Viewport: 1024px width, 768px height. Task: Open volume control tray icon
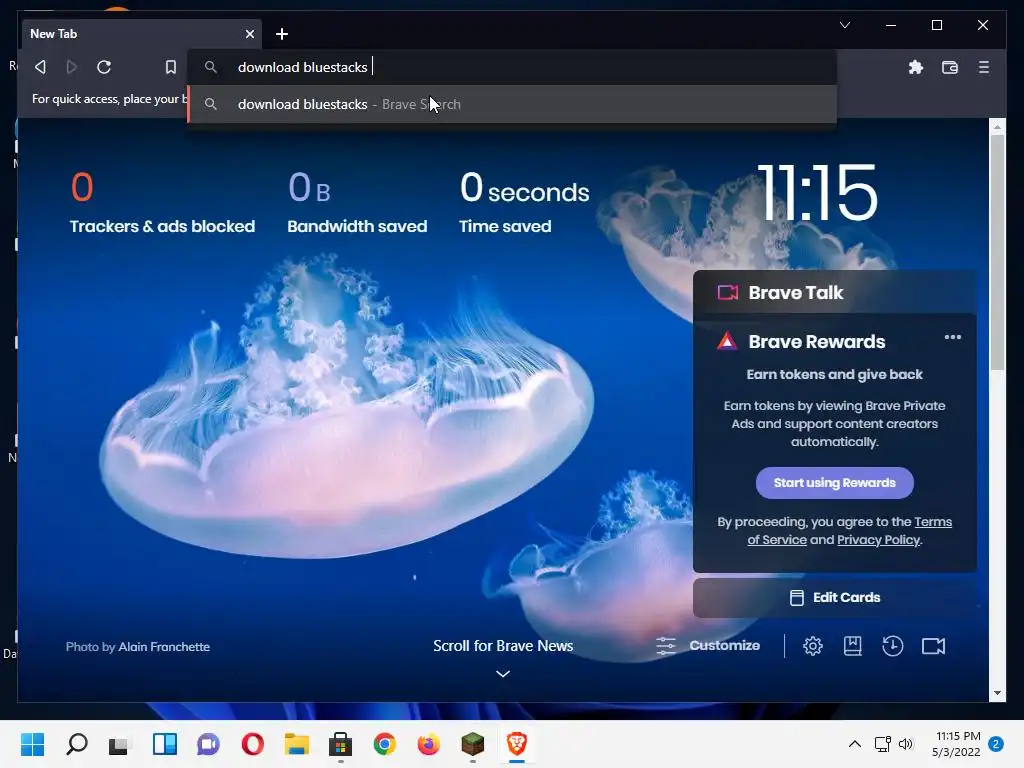[x=905, y=744]
